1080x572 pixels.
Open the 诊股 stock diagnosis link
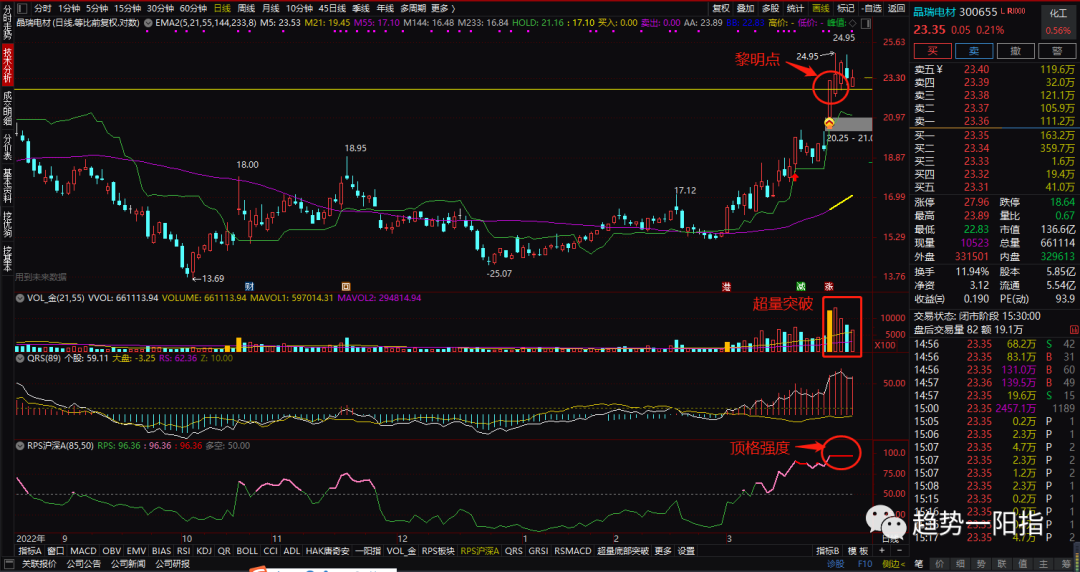point(835,564)
